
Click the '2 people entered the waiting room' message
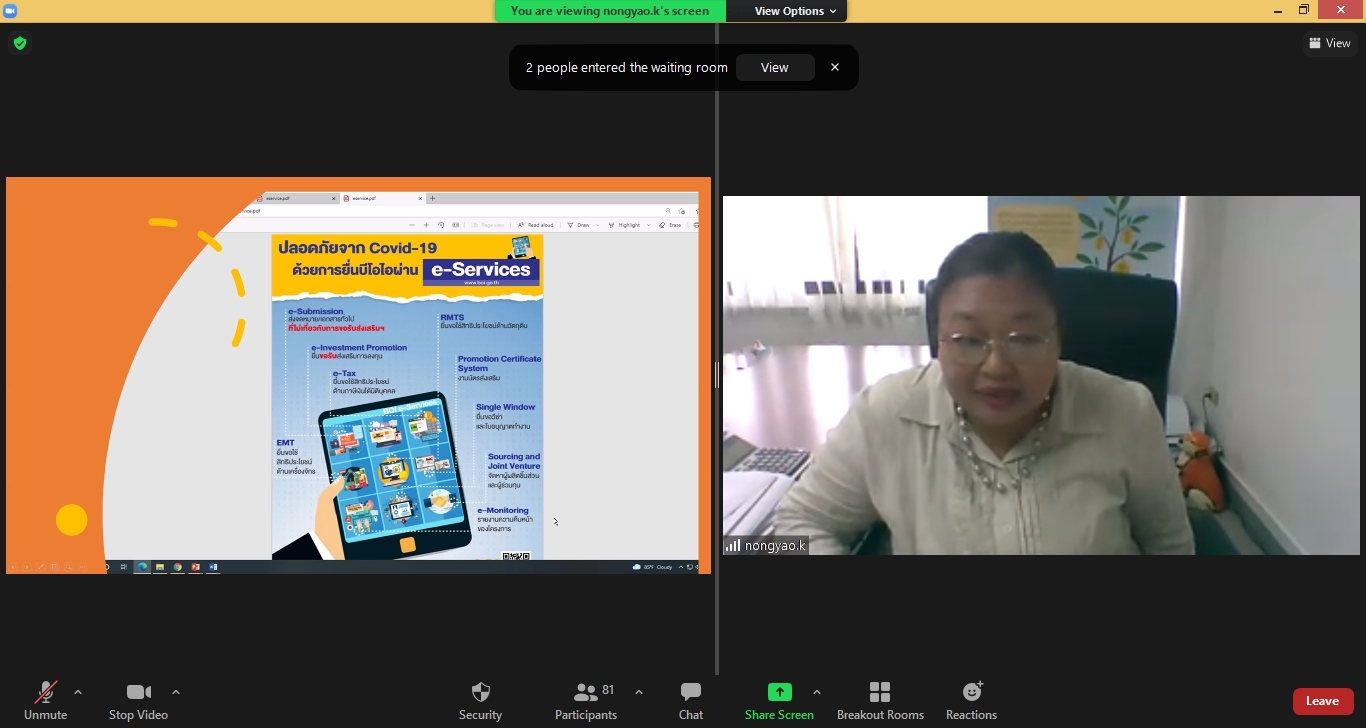pyautogui.click(x=627, y=68)
